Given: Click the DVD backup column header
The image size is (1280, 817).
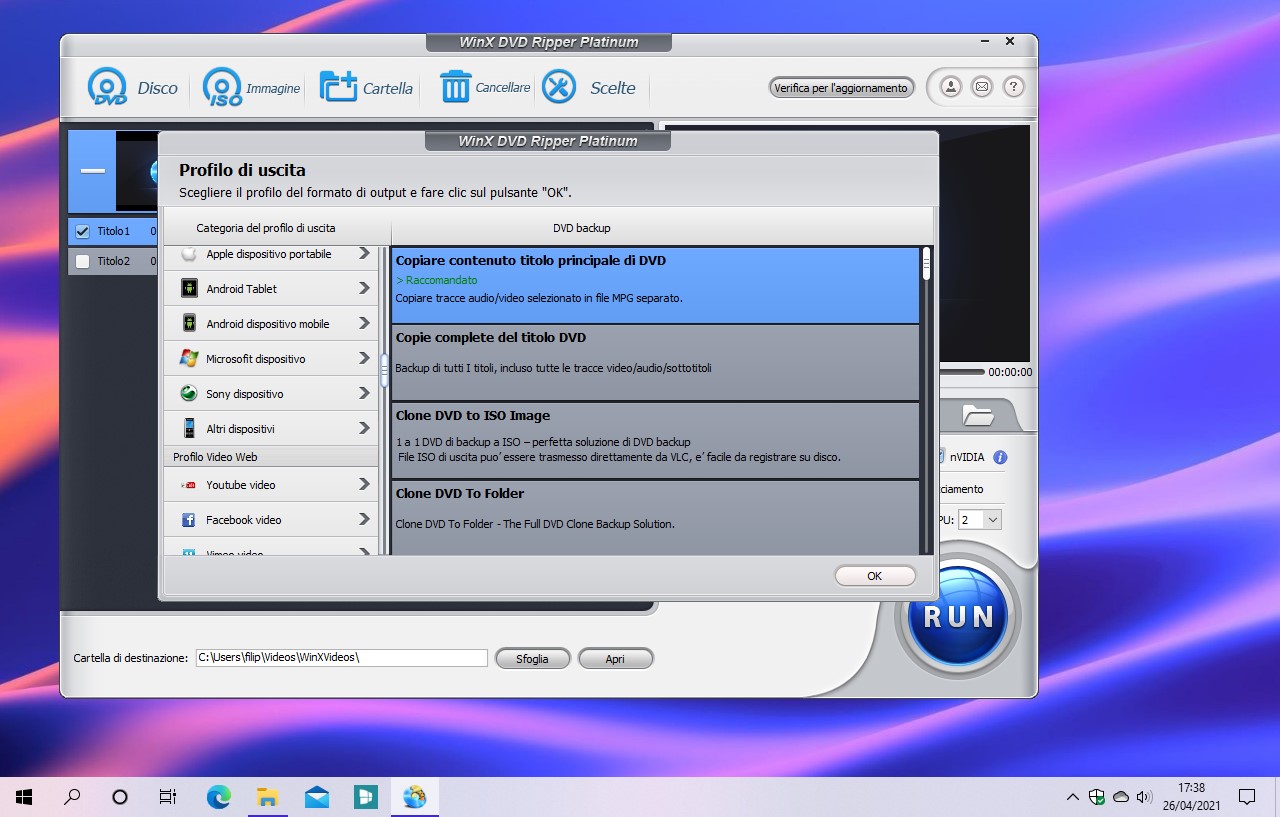Looking at the screenshot, I should tap(581, 228).
